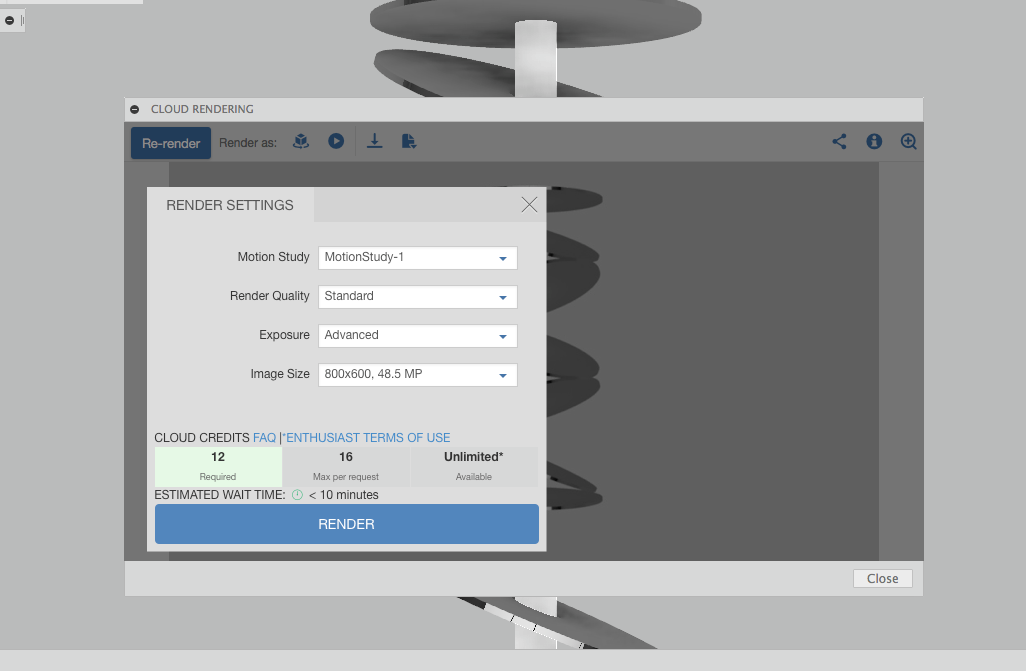Image resolution: width=1026 pixels, height=671 pixels.
Task: Activate the zoom magnifier icon
Action: click(x=908, y=141)
